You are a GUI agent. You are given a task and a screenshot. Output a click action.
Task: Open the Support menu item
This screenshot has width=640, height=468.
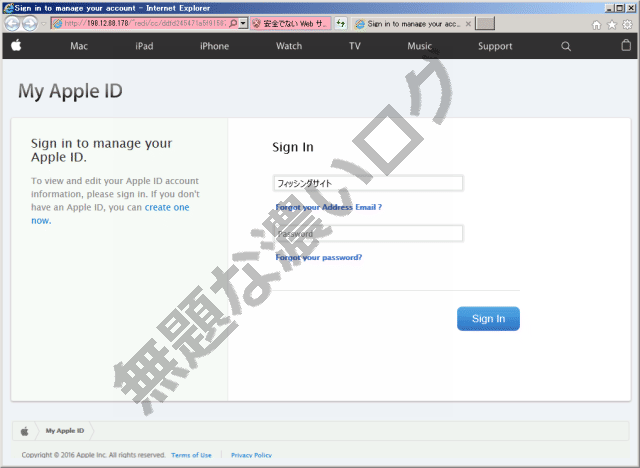pyautogui.click(x=495, y=46)
